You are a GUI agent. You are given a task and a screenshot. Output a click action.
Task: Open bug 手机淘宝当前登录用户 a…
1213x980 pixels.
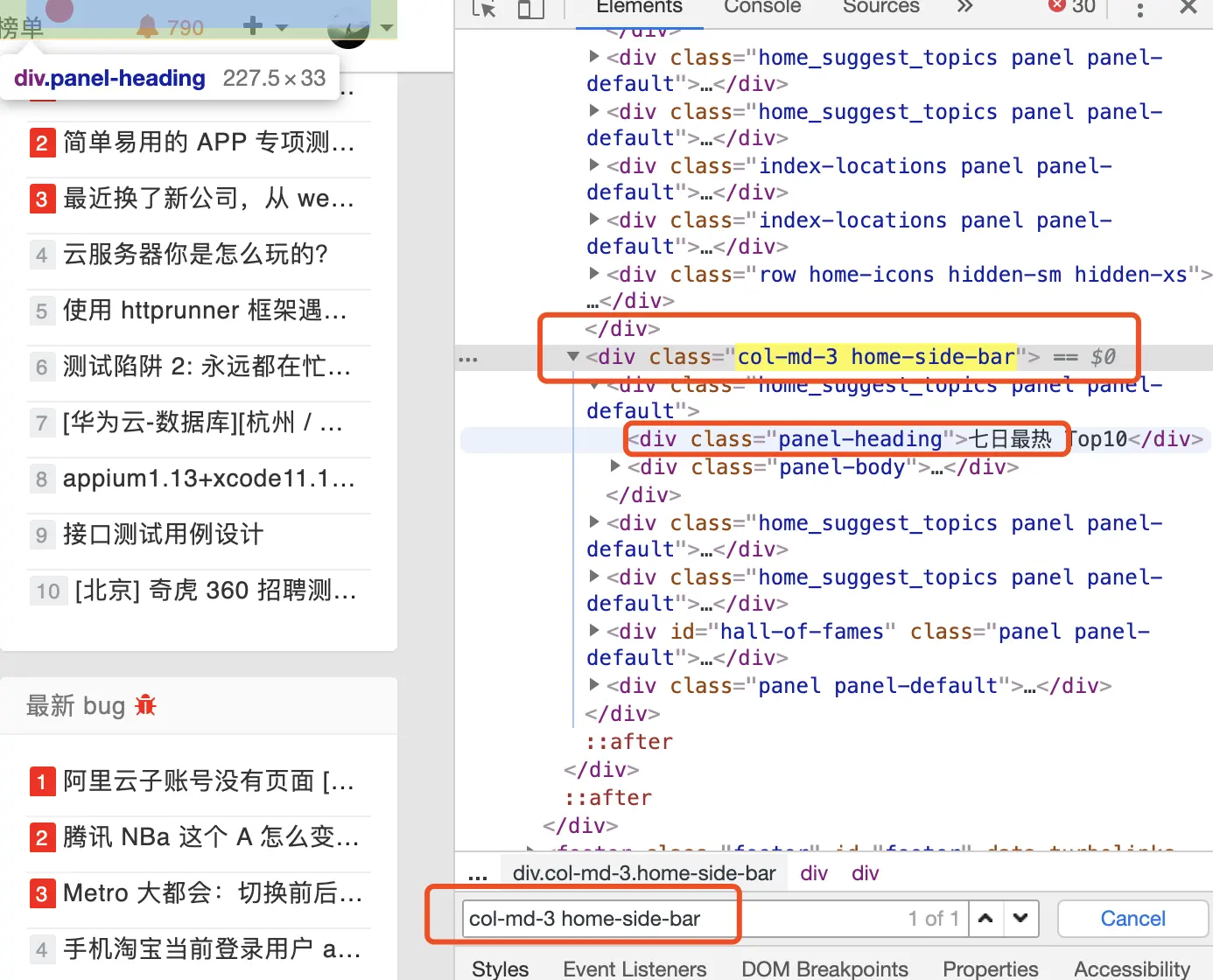point(213,948)
